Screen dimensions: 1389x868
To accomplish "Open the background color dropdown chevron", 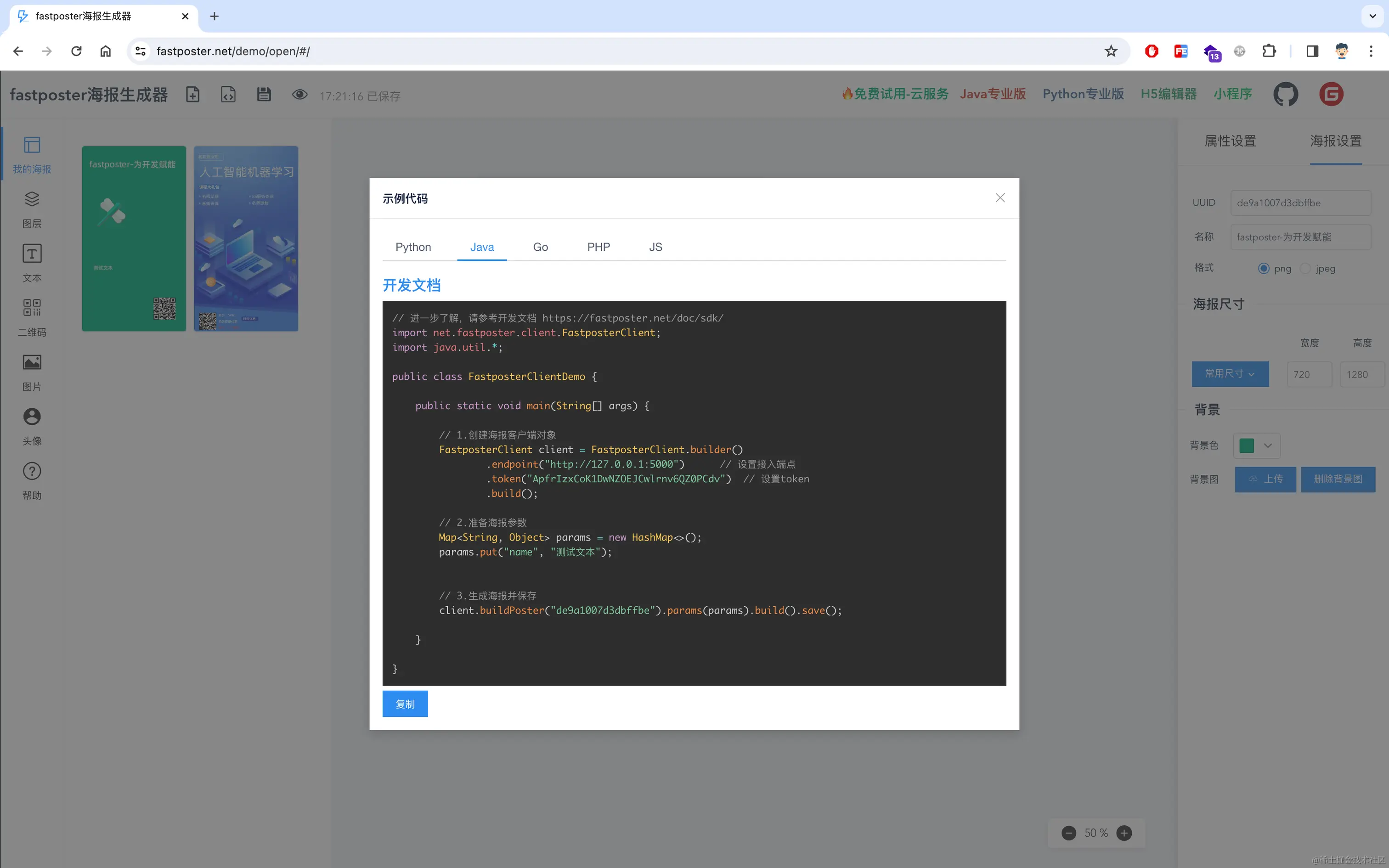I will (1268, 446).
